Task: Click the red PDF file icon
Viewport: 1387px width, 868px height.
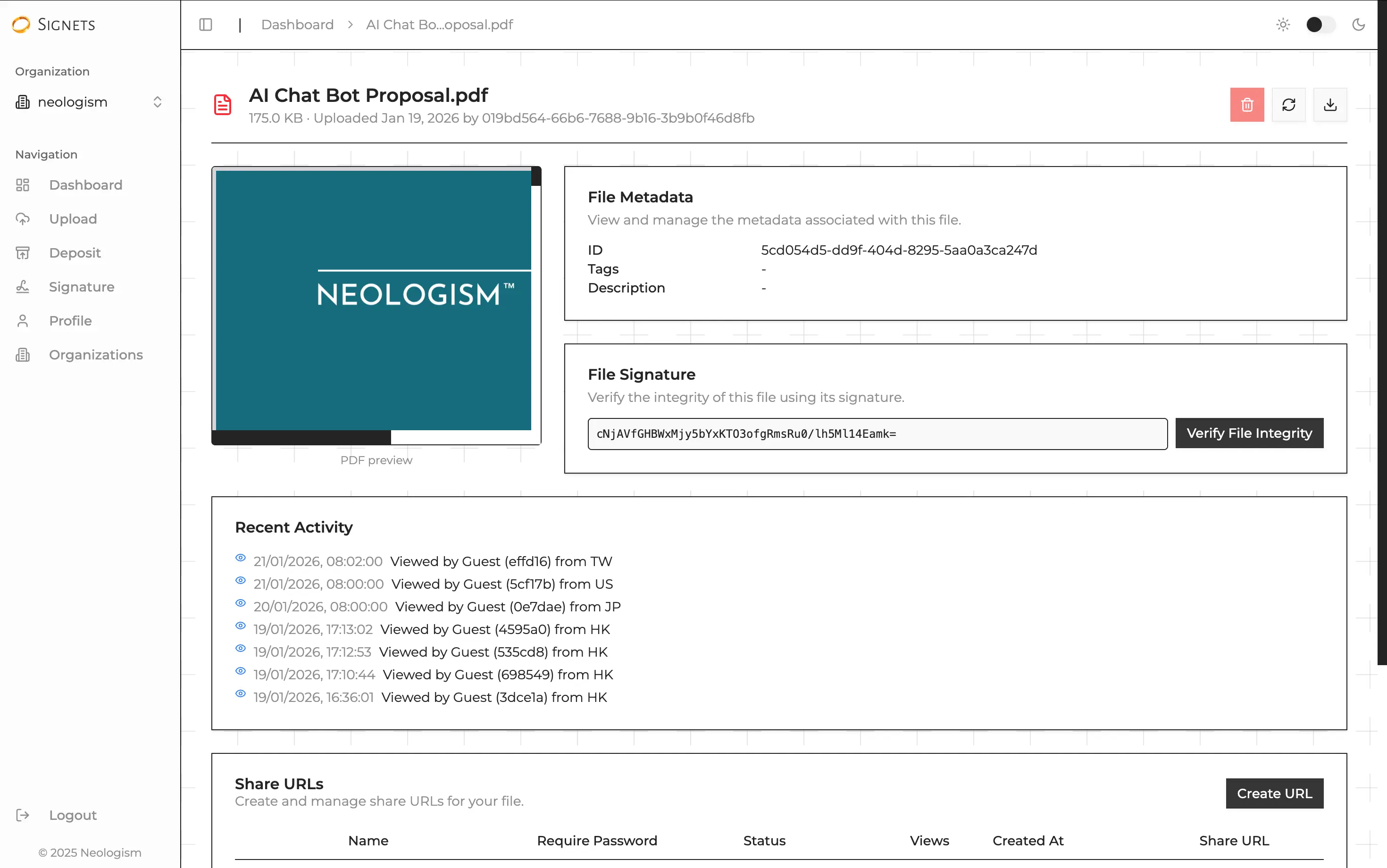Action: [223, 105]
